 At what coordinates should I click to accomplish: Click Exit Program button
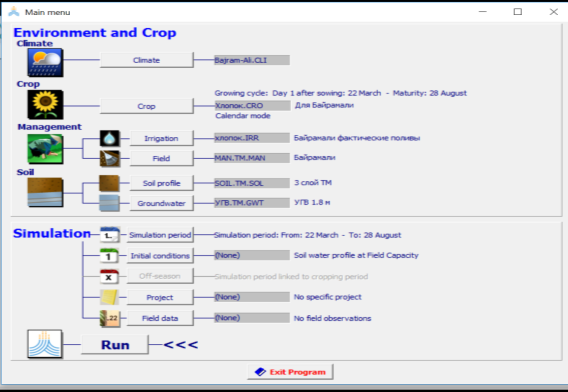click(290, 372)
